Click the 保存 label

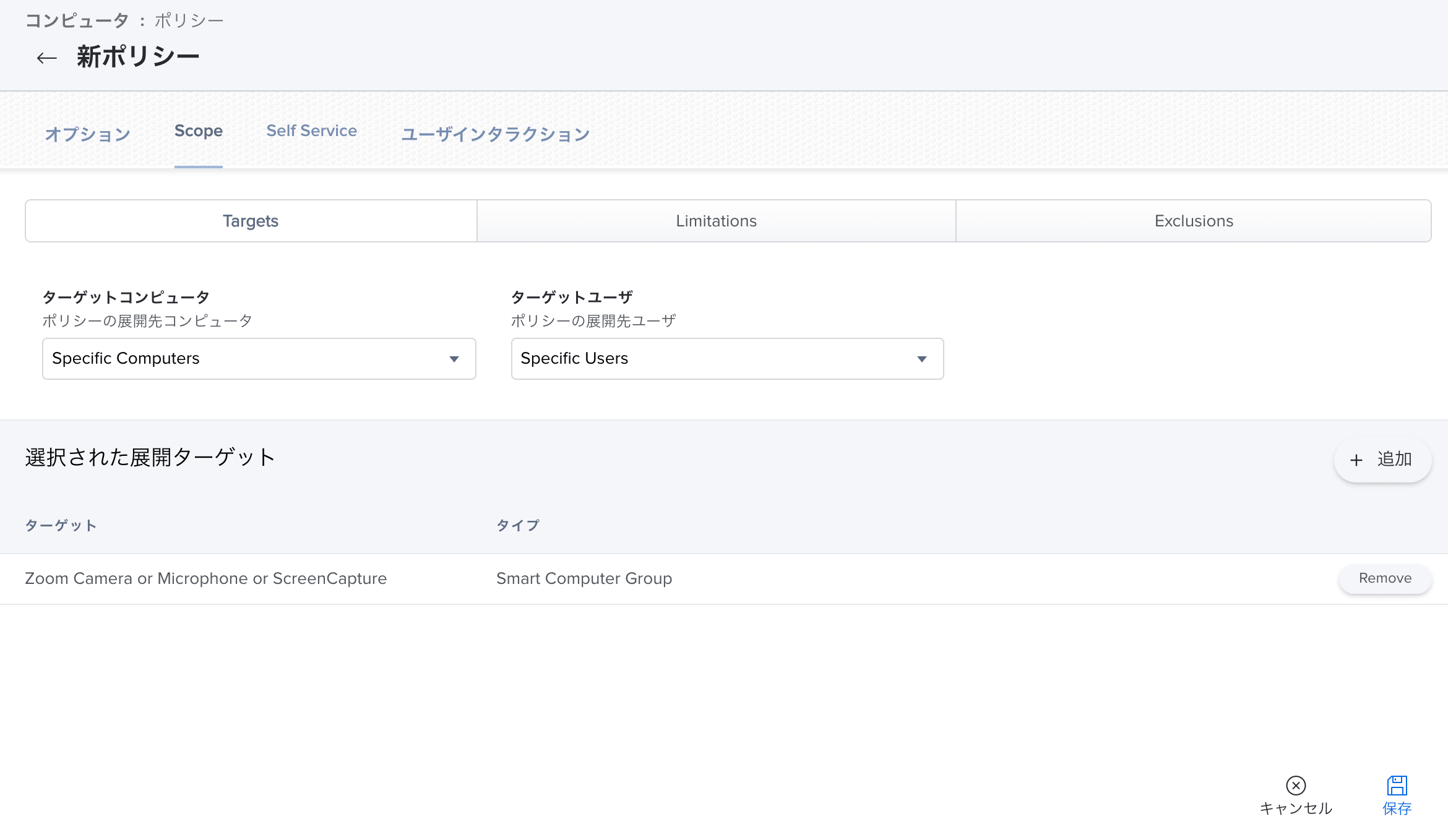(x=1397, y=808)
